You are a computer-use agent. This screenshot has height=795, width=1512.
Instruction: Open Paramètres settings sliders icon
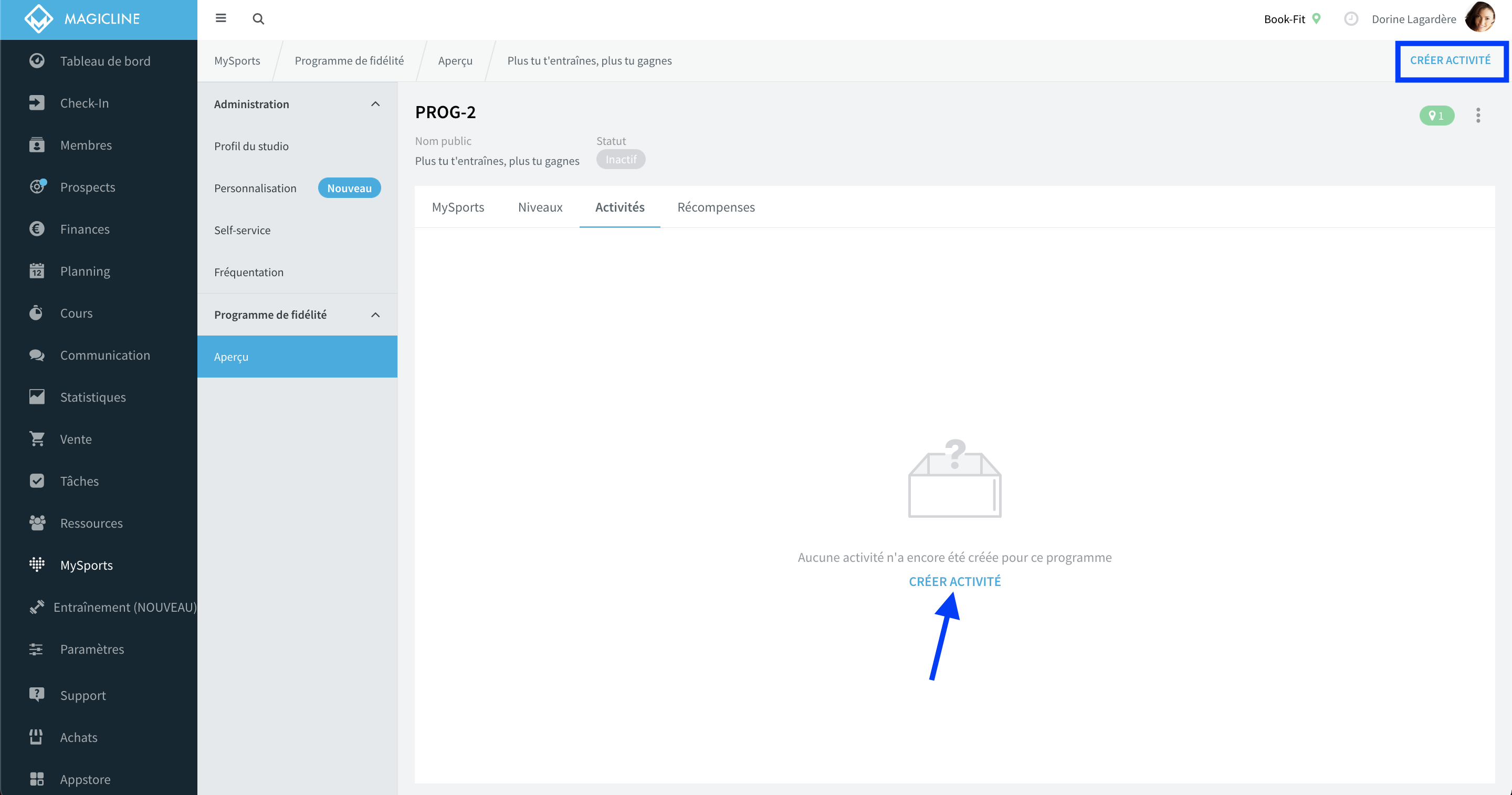click(36, 649)
